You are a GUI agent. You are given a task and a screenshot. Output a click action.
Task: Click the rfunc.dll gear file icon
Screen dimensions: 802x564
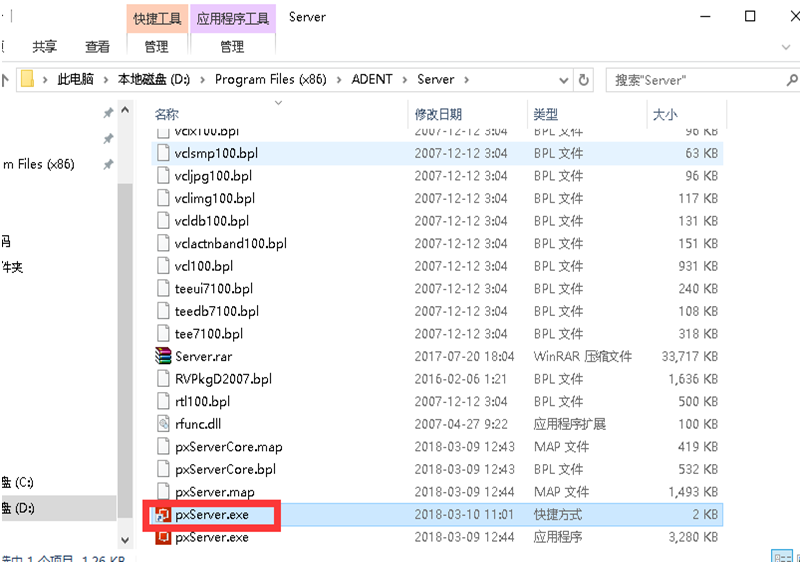pos(164,423)
